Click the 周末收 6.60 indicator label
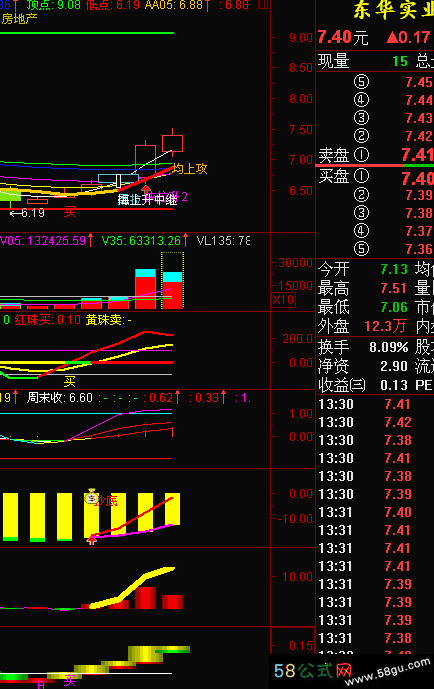Image resolution: width=434 pixels, height=689 pixels. point(60,398)
